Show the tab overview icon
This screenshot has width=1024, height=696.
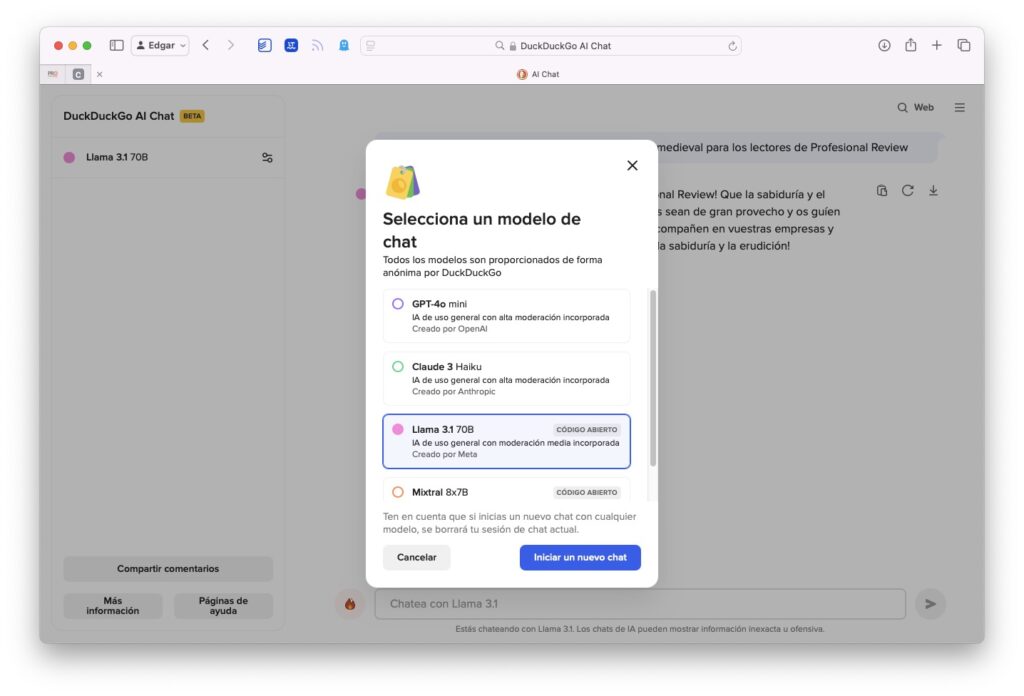coord(963,45)
